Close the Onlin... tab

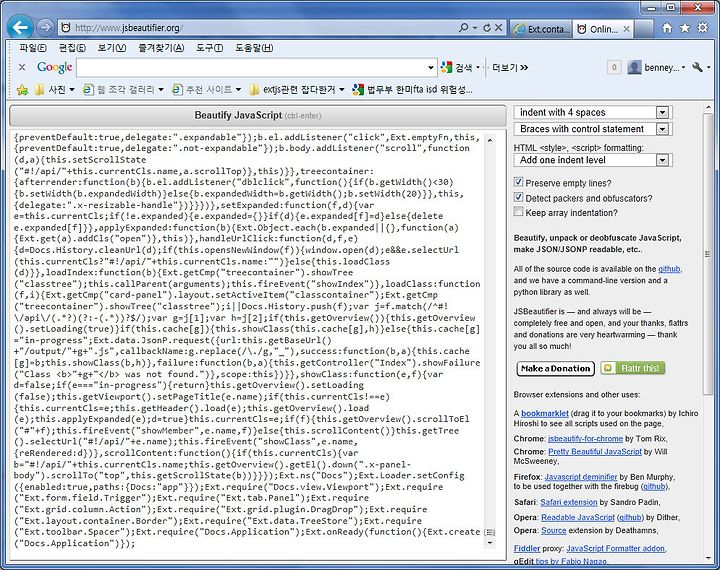click(x=626, y=29)
